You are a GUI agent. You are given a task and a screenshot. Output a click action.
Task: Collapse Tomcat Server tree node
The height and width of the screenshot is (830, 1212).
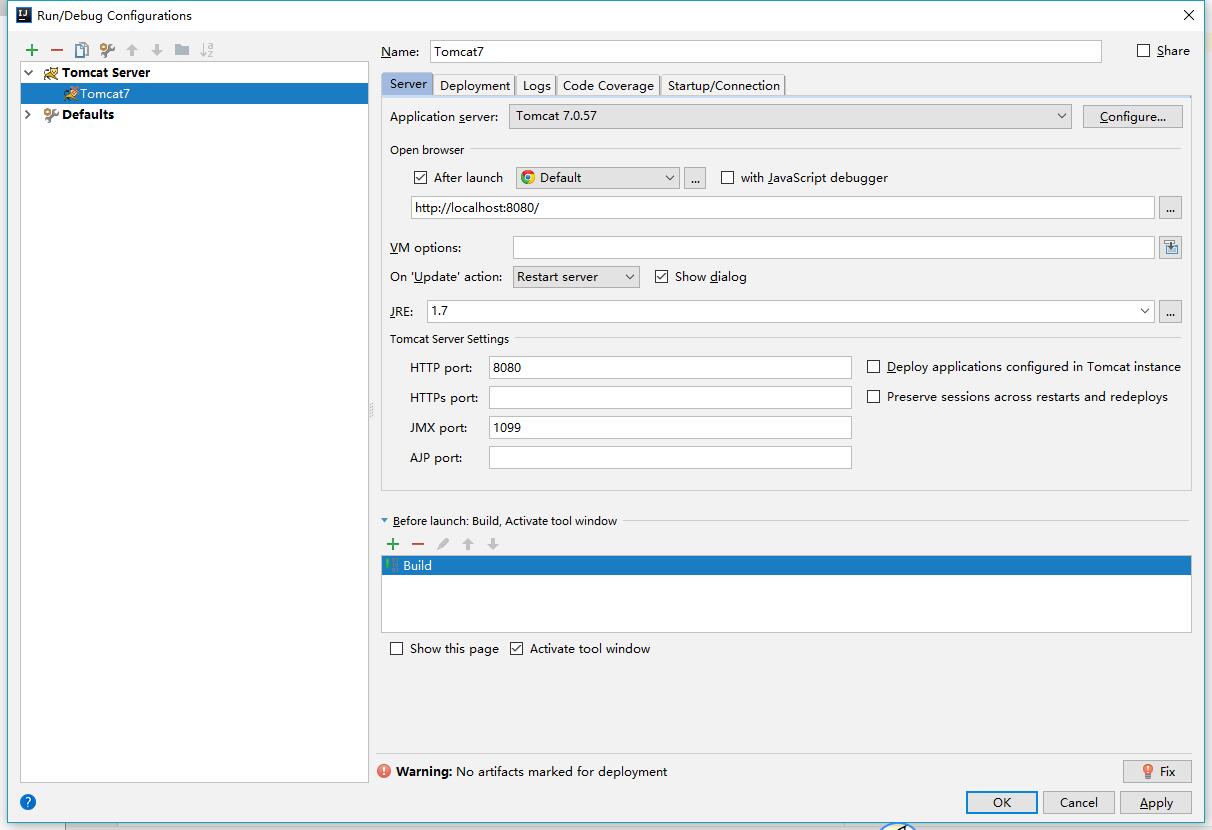29,73
